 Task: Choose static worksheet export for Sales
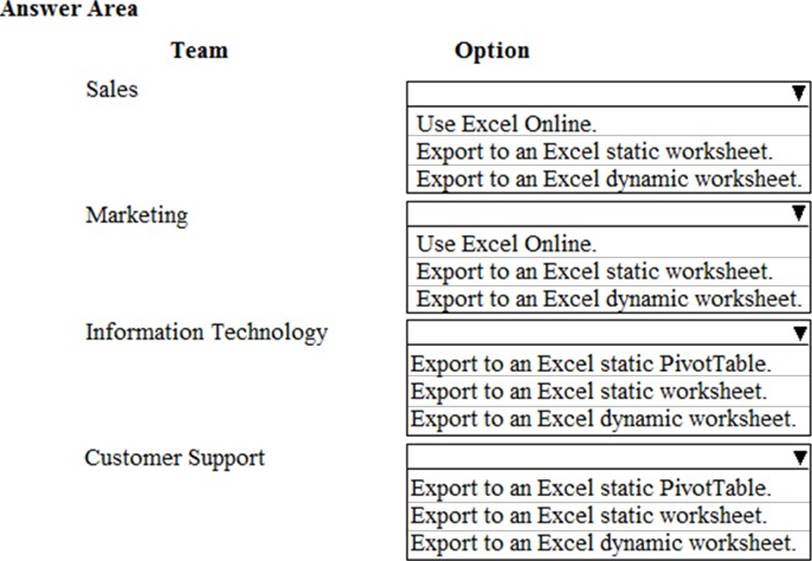coord(594,152)
